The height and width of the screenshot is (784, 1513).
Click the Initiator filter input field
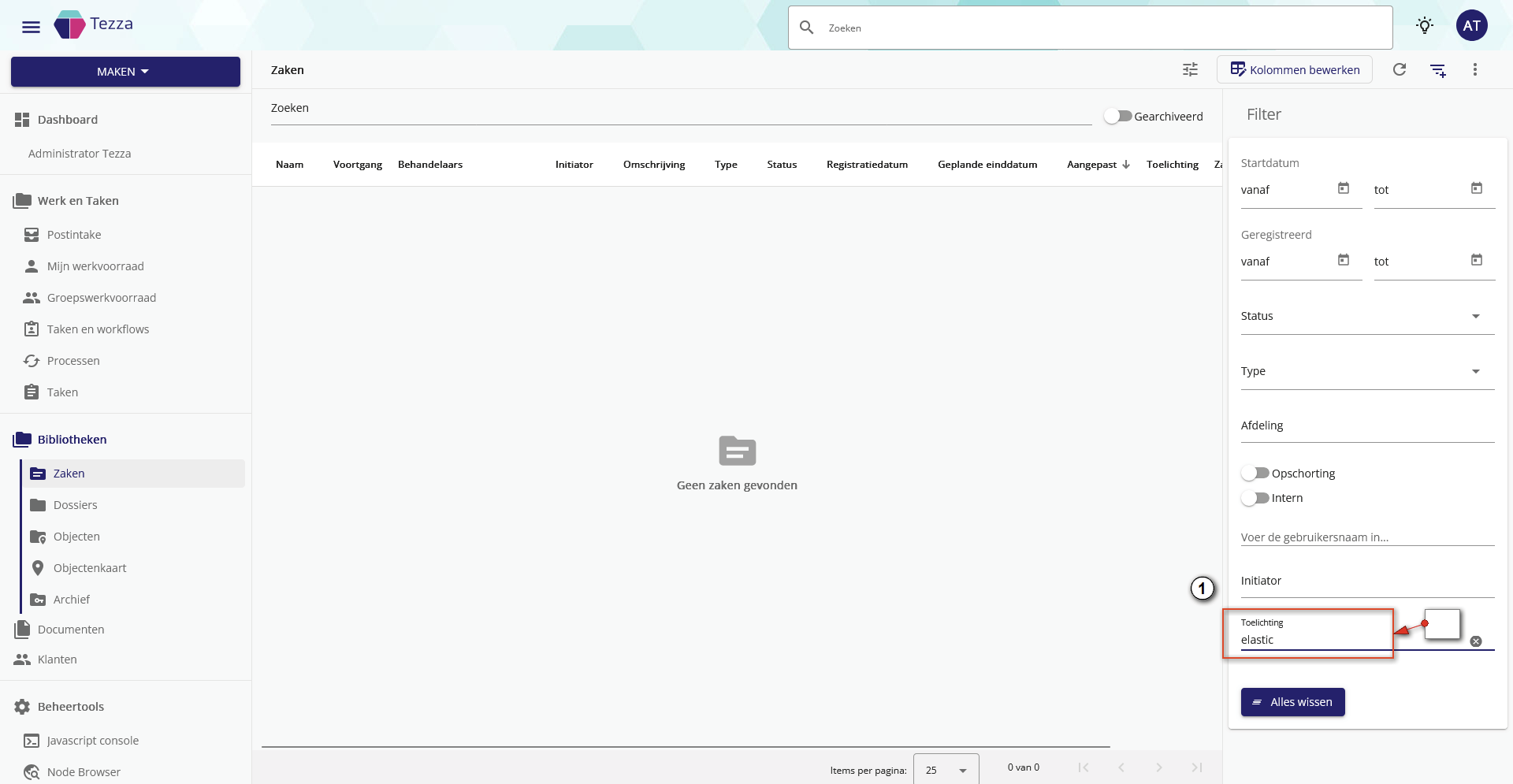pos(1367,581)
